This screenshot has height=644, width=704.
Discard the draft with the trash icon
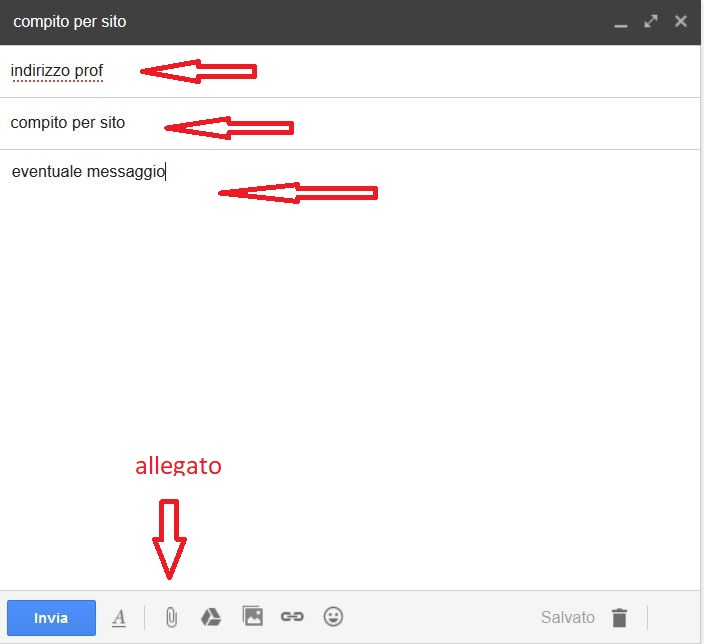[619, 618]
